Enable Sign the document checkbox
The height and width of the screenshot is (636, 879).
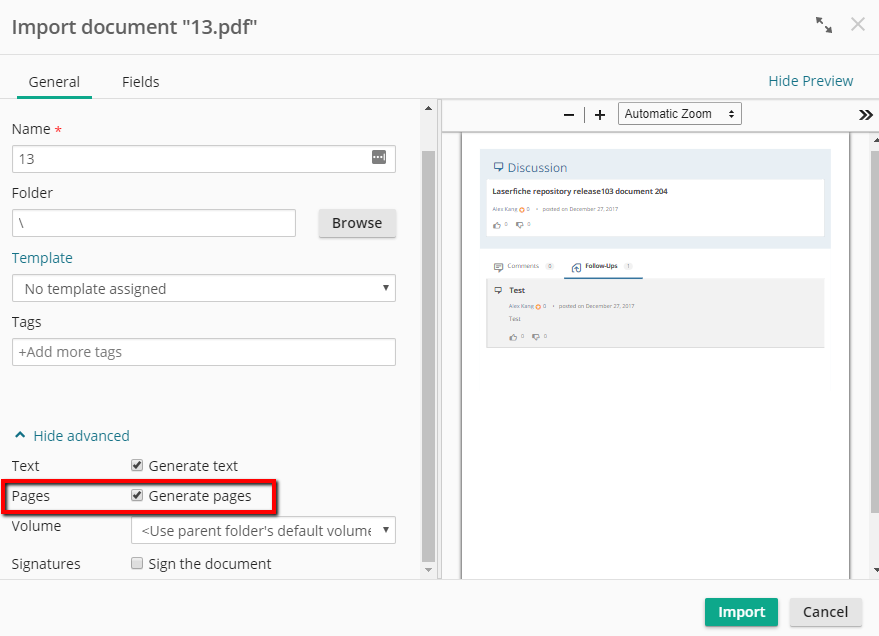coord(137,564)
